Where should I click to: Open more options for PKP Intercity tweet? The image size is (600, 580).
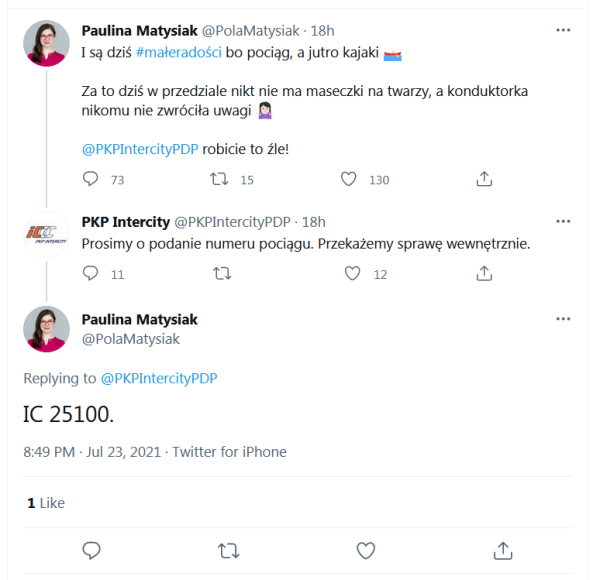click(563, 221)
